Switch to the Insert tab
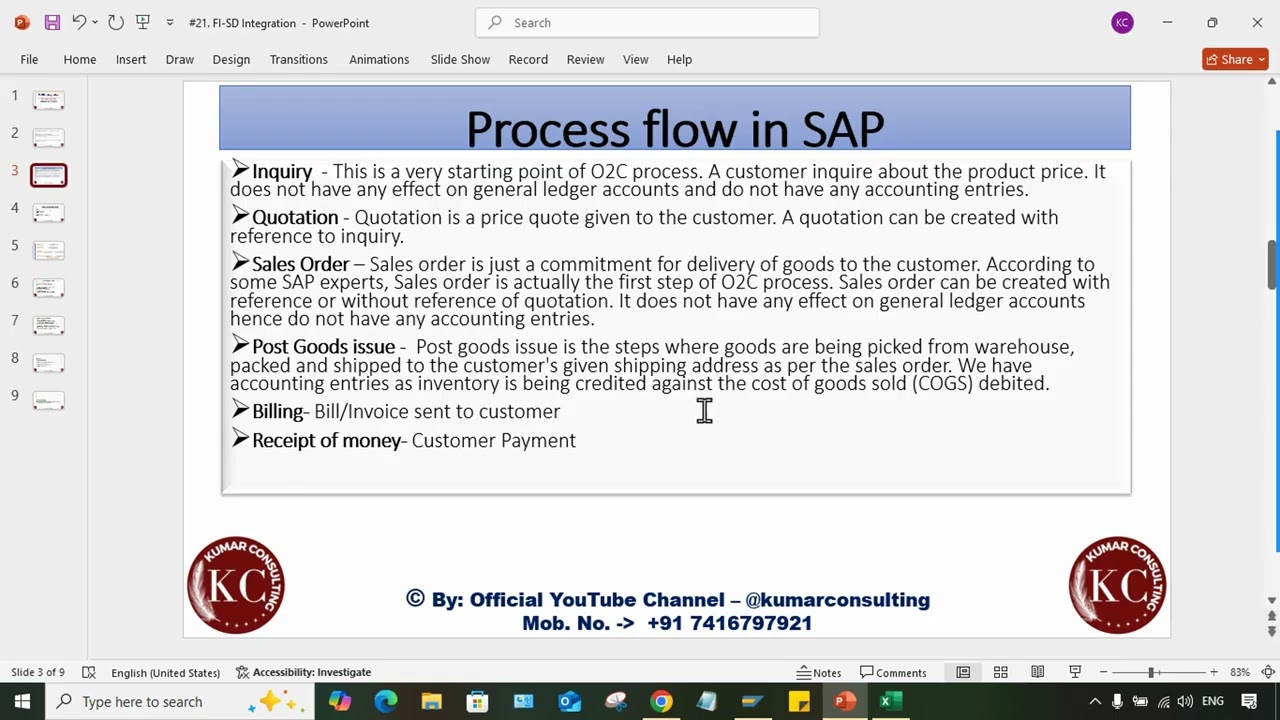 pyautogui.click(x=131, y=59)
